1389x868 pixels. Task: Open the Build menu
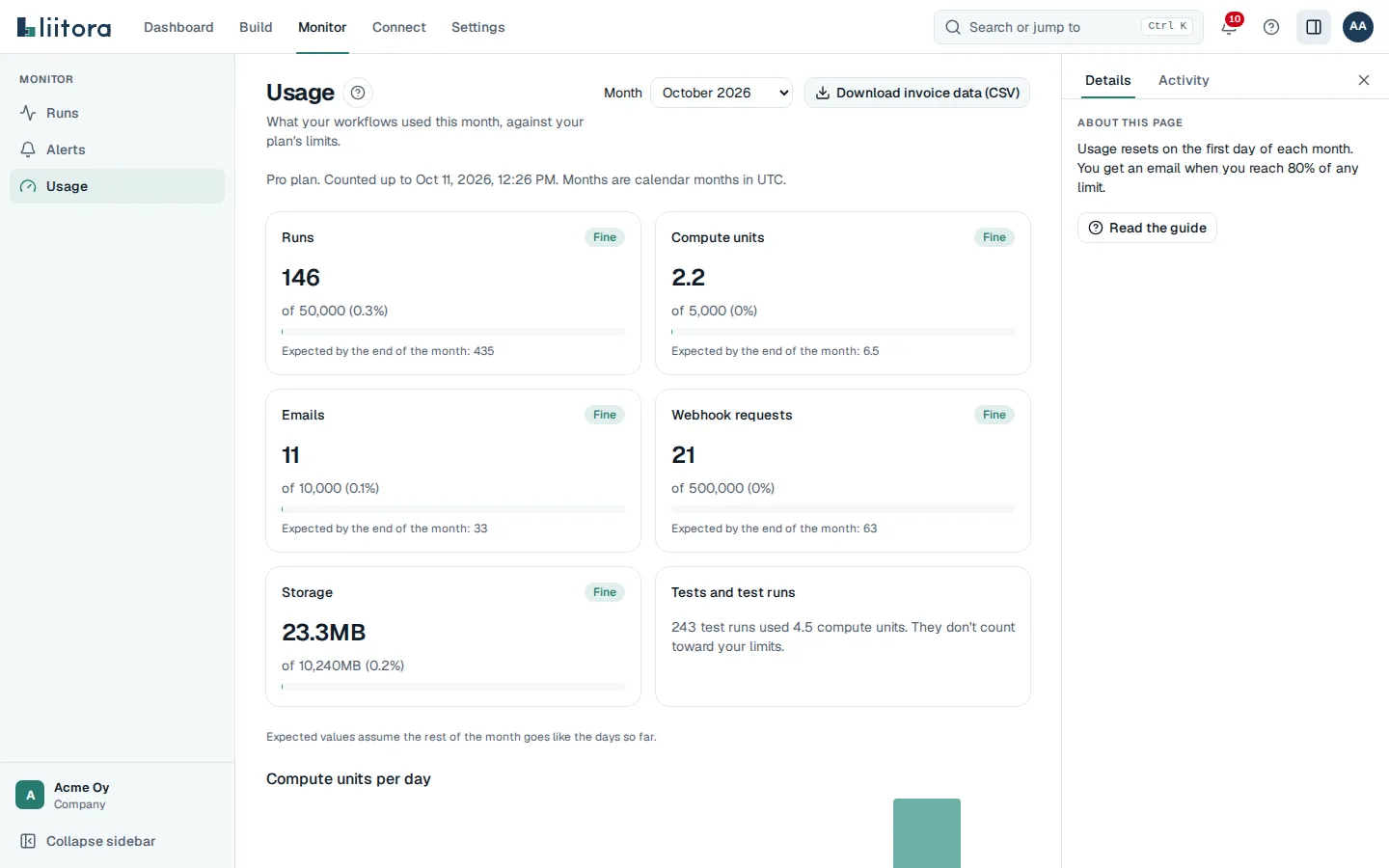[x=256, y=27]
